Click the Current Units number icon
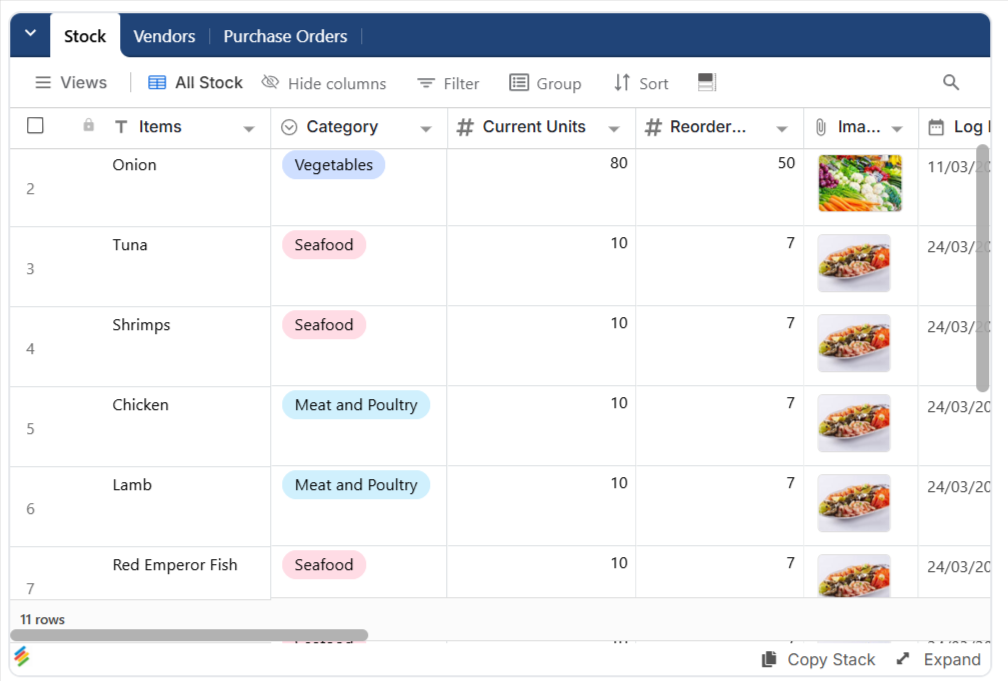The height and width of the screenshot is (681, 1008). [x=465, y=127]
